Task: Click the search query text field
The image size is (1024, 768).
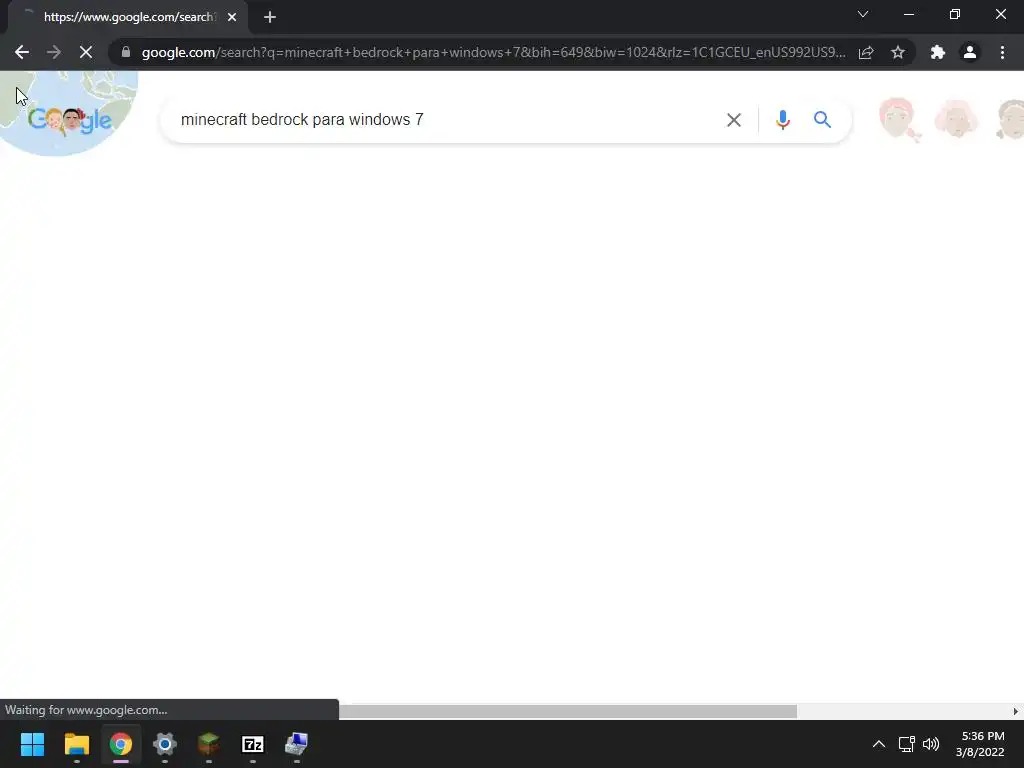Action: 444,120
